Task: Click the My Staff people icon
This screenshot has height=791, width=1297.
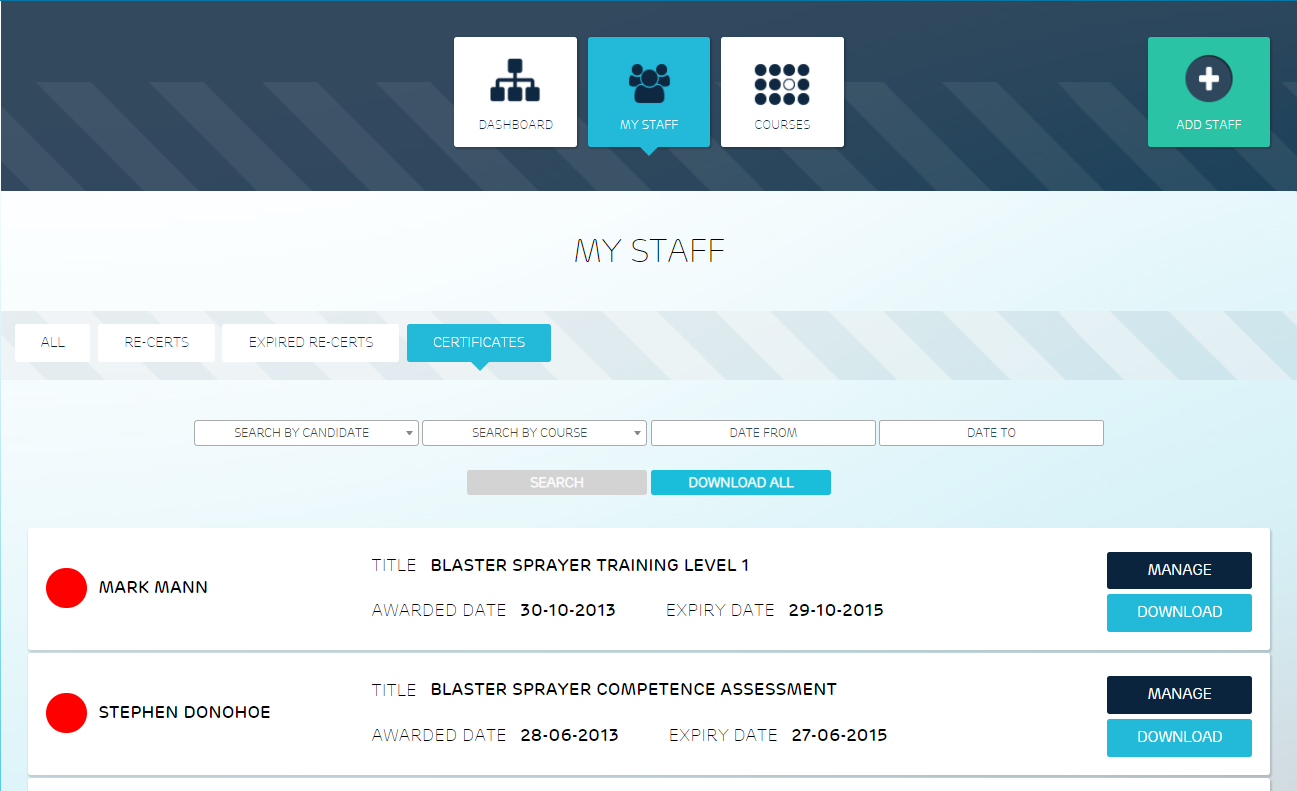Action: [649, 82]
